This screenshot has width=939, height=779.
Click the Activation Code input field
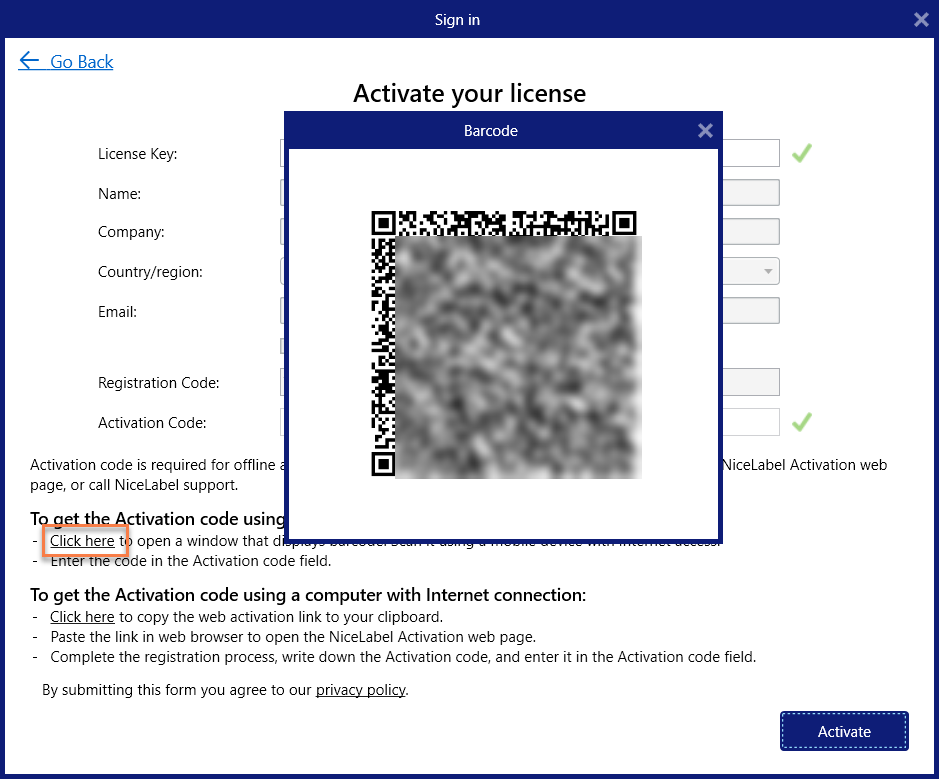(x=750, y=421)
